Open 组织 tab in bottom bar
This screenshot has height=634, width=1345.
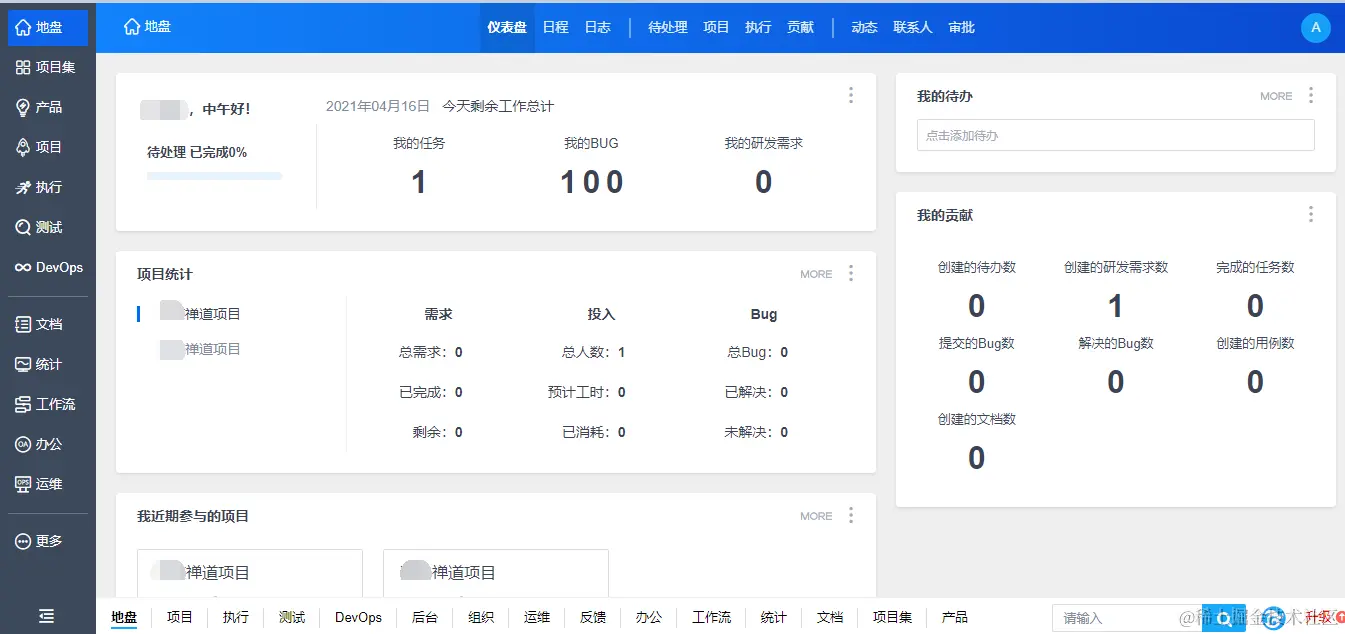(x=481, y=617)
